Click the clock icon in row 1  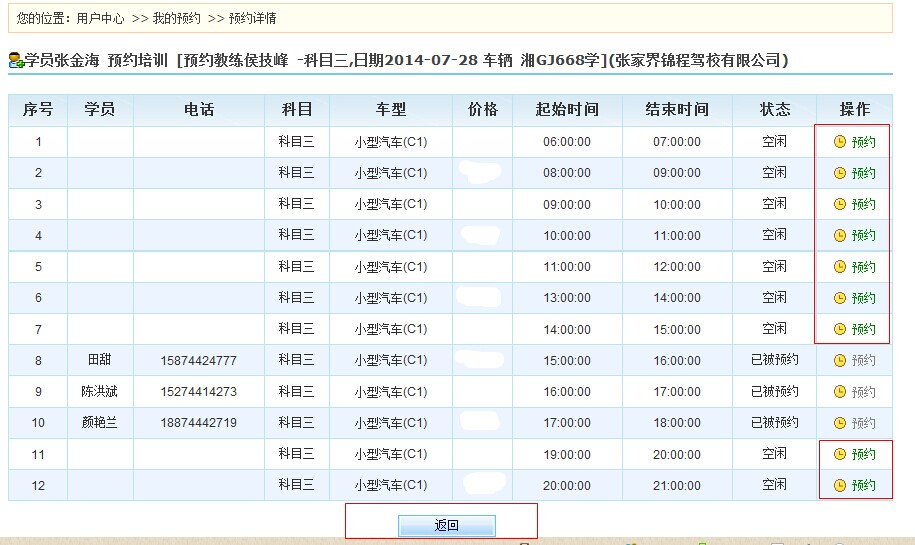tap(840, 142)
